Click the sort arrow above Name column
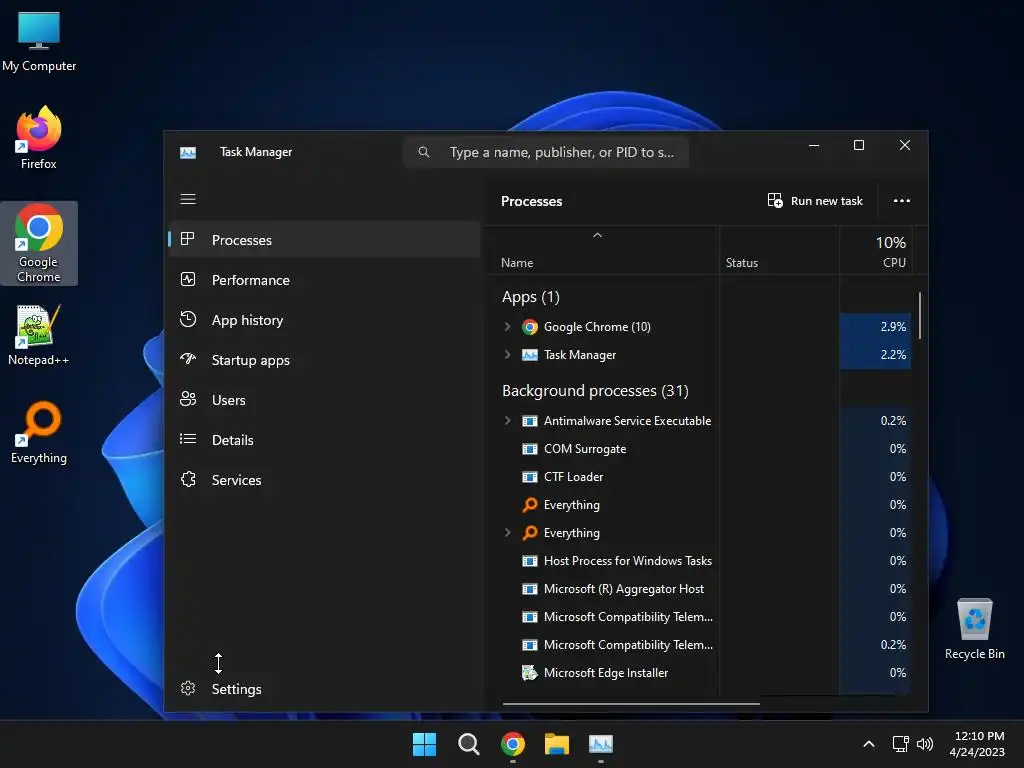 click(x=597, y=235)
